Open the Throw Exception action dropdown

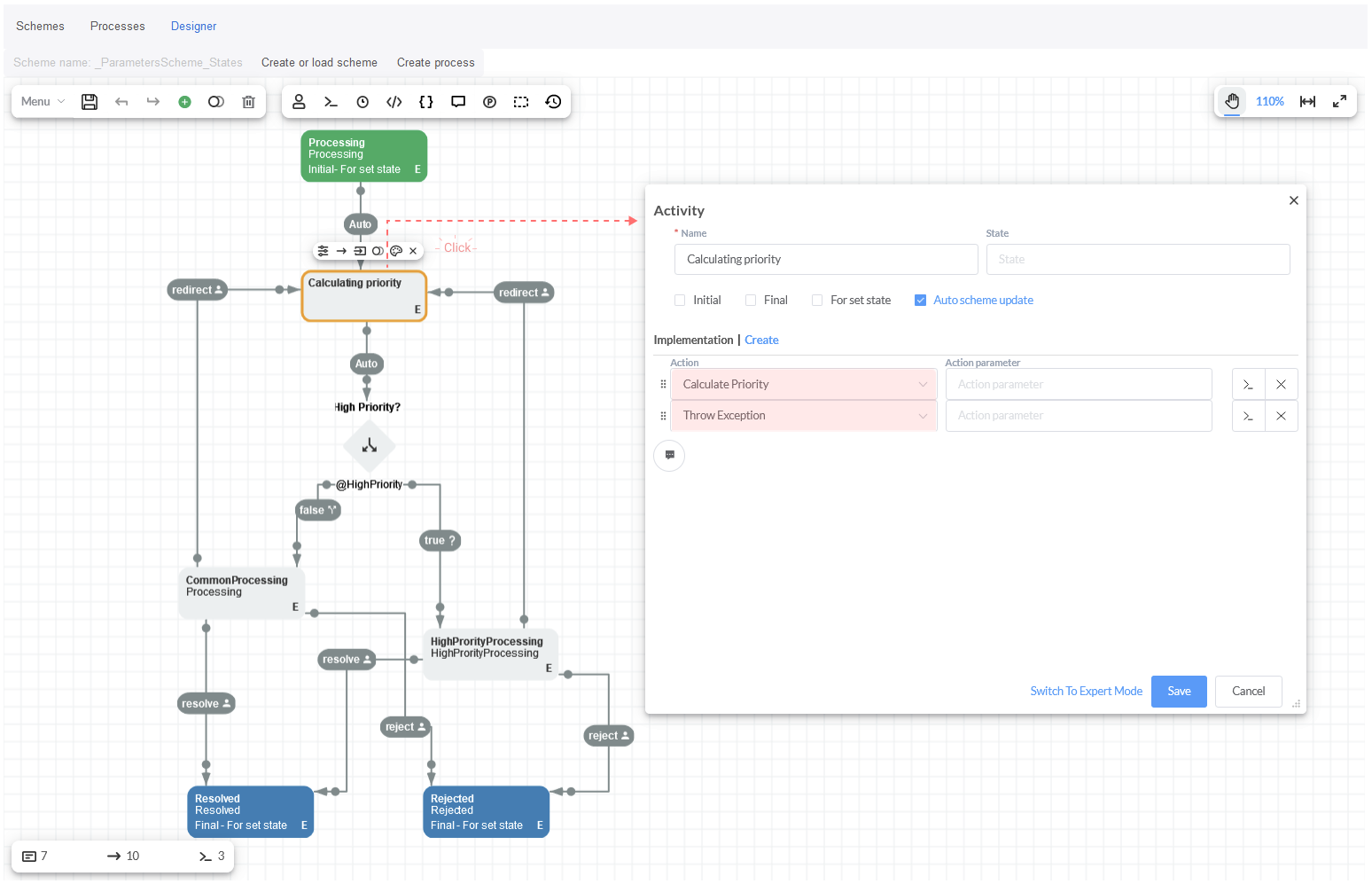pyautogui.click(x=804, y=416)
